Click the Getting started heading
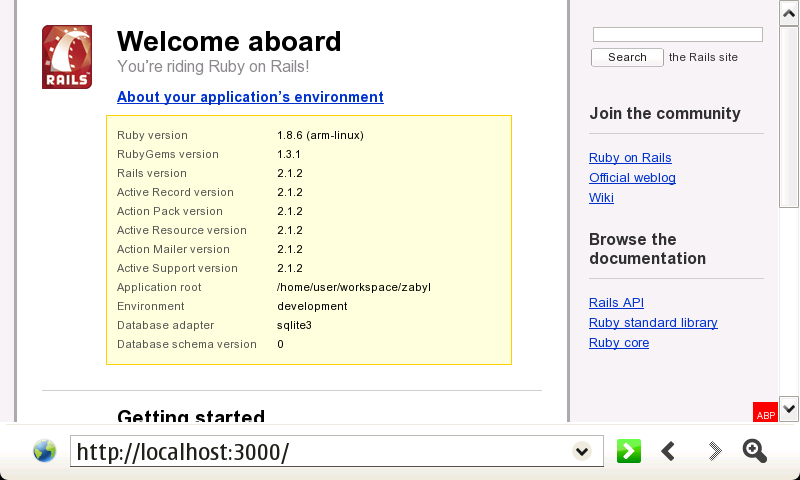800x480 pixels. point(191,415)
